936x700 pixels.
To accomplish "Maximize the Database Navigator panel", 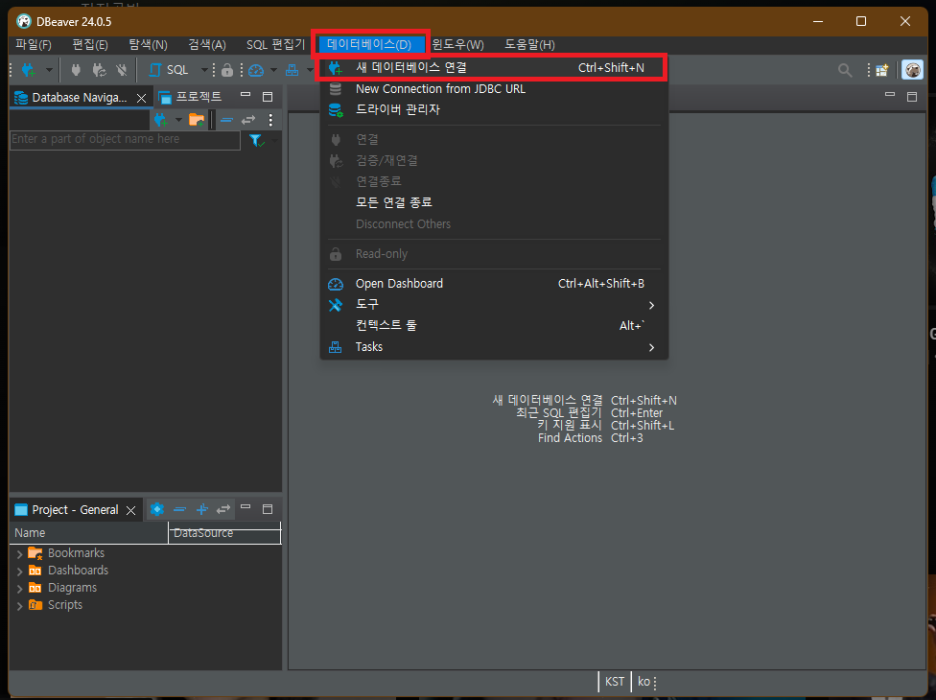I will coord(267,97).
